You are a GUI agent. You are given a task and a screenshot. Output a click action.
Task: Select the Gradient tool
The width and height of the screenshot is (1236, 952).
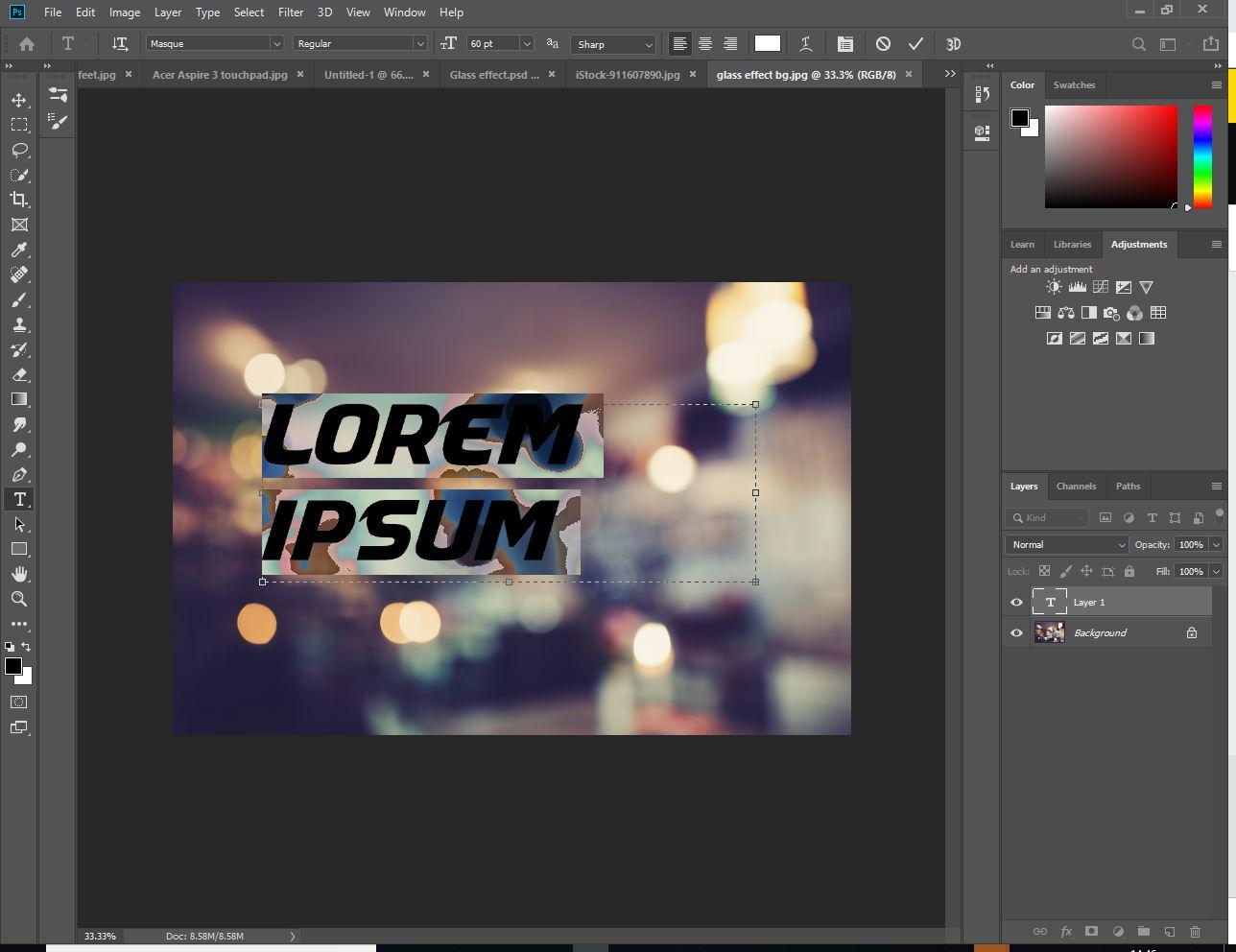19,399
